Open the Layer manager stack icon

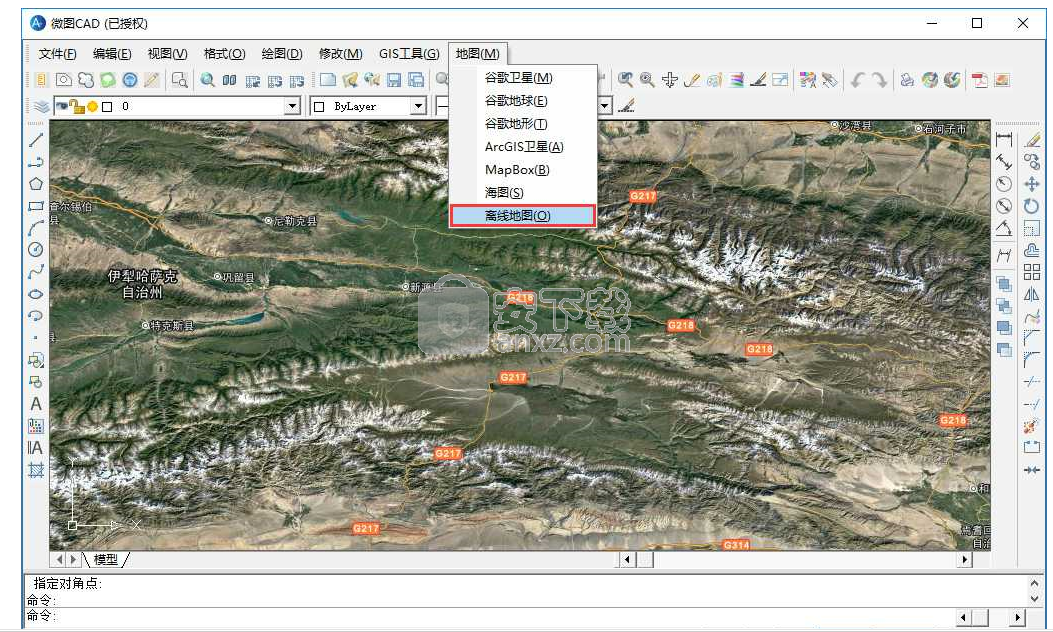41,106
